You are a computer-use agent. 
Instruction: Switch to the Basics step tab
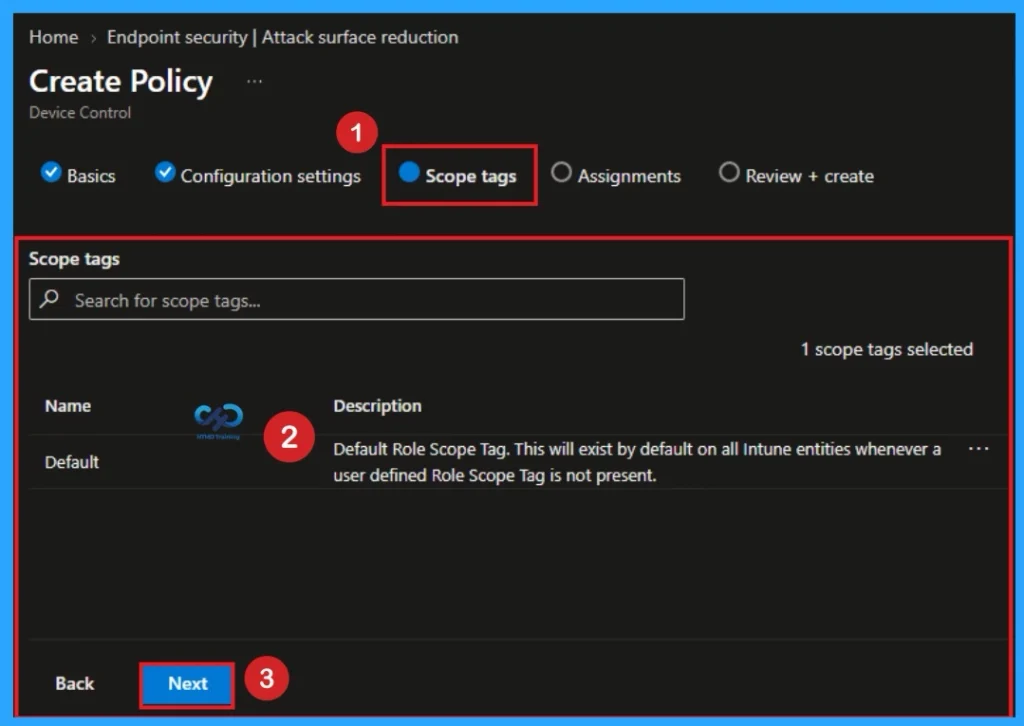coord(78,175)
